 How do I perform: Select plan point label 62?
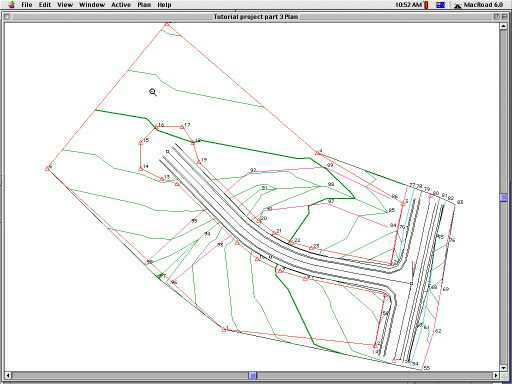(x=438, y=331)
